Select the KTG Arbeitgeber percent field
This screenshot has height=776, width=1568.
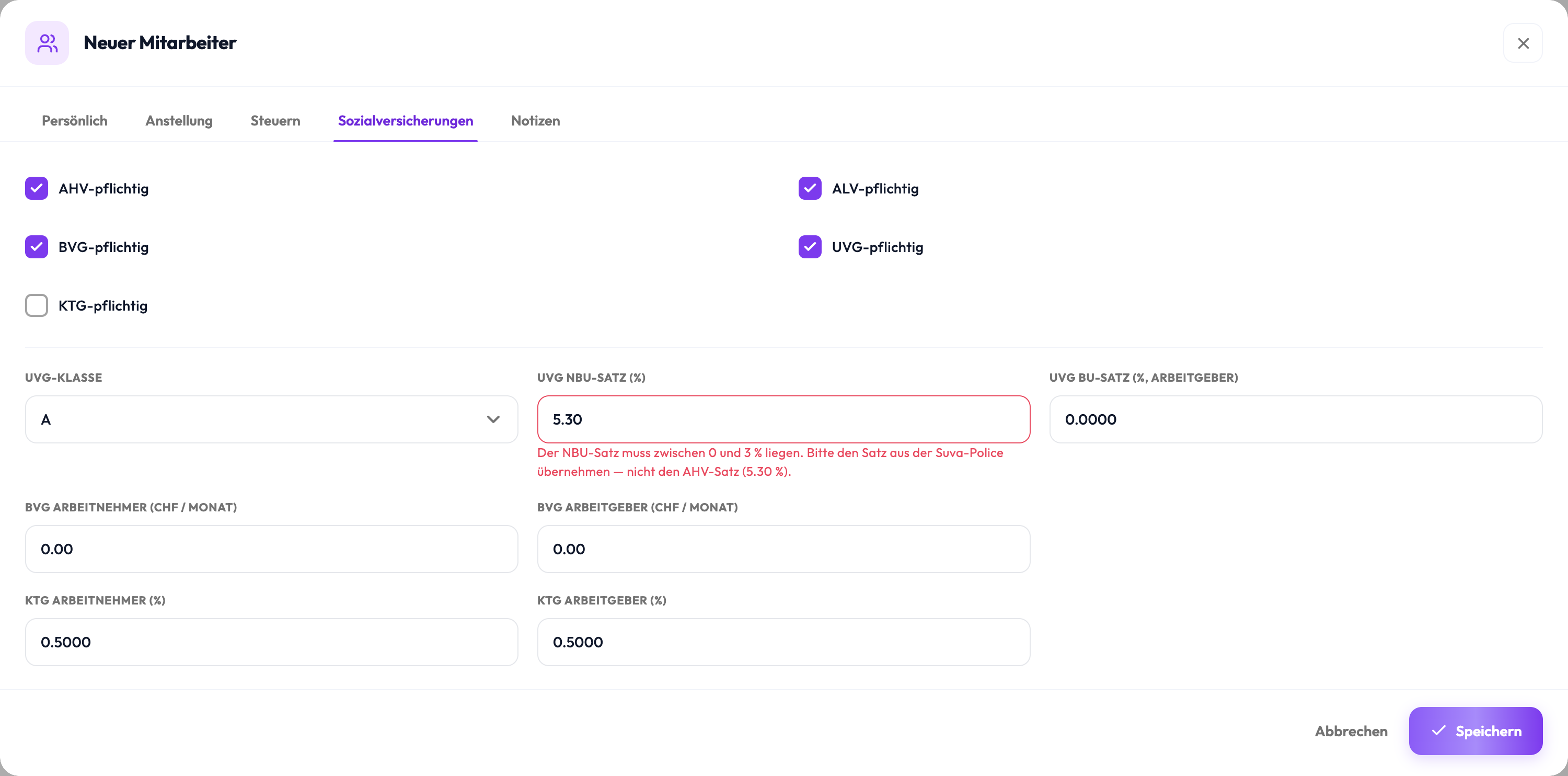click(783, 642)
